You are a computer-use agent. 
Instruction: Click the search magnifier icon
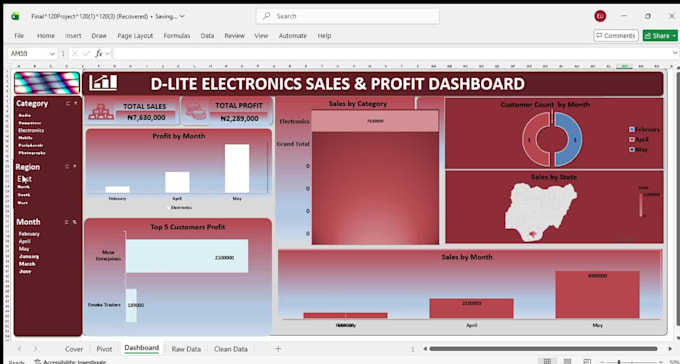(267, 16)
